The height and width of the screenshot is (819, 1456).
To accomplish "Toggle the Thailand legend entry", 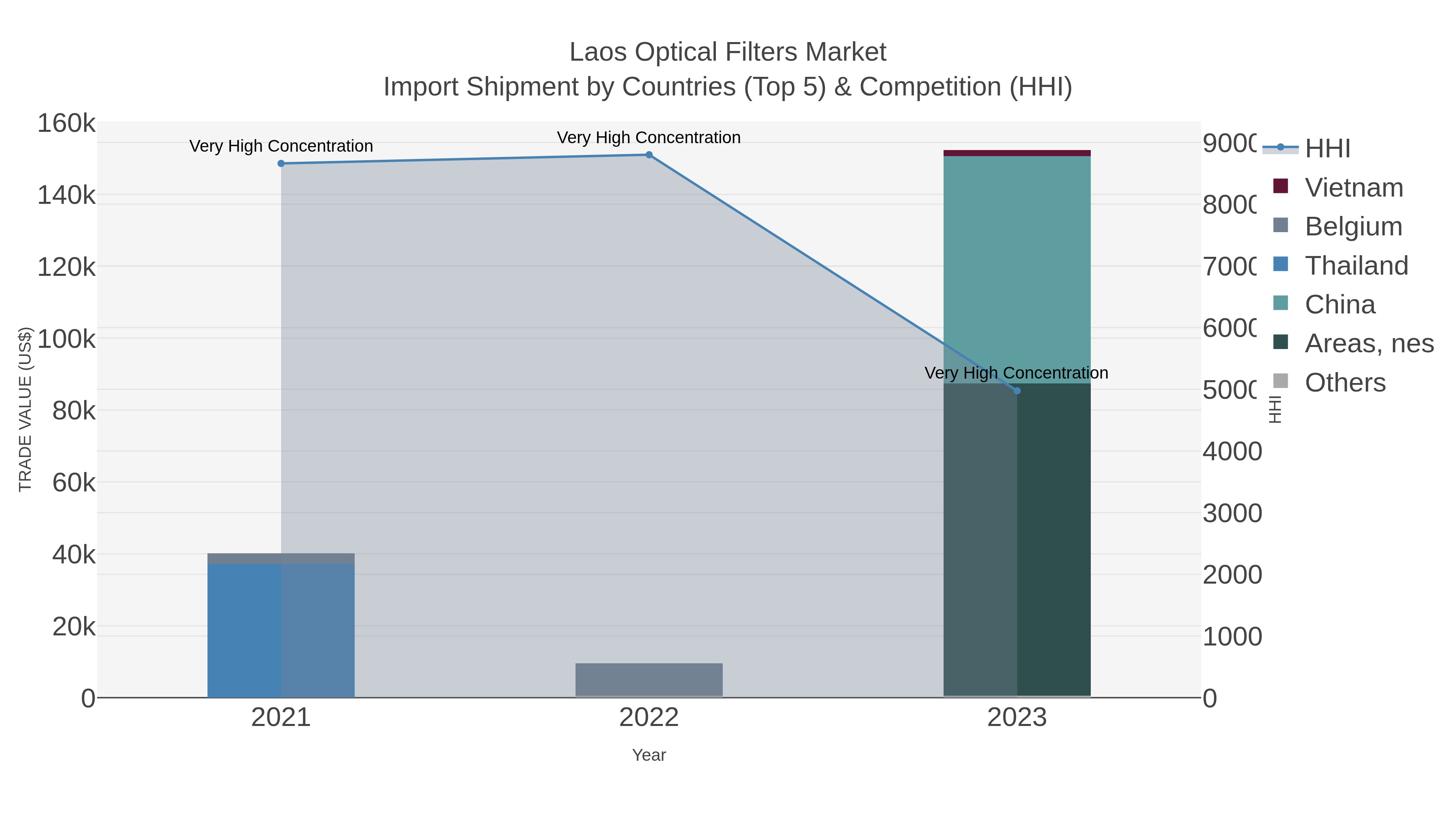I will pyautogui.click(x=1340, y=266).
